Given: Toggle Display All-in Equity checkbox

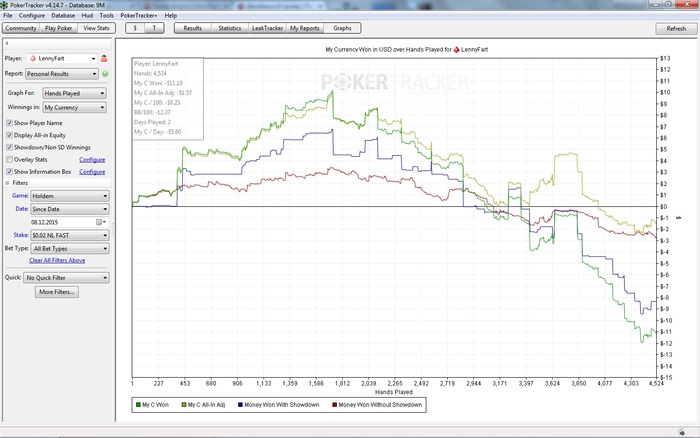Looking at the screenshot, I should 9,135.
